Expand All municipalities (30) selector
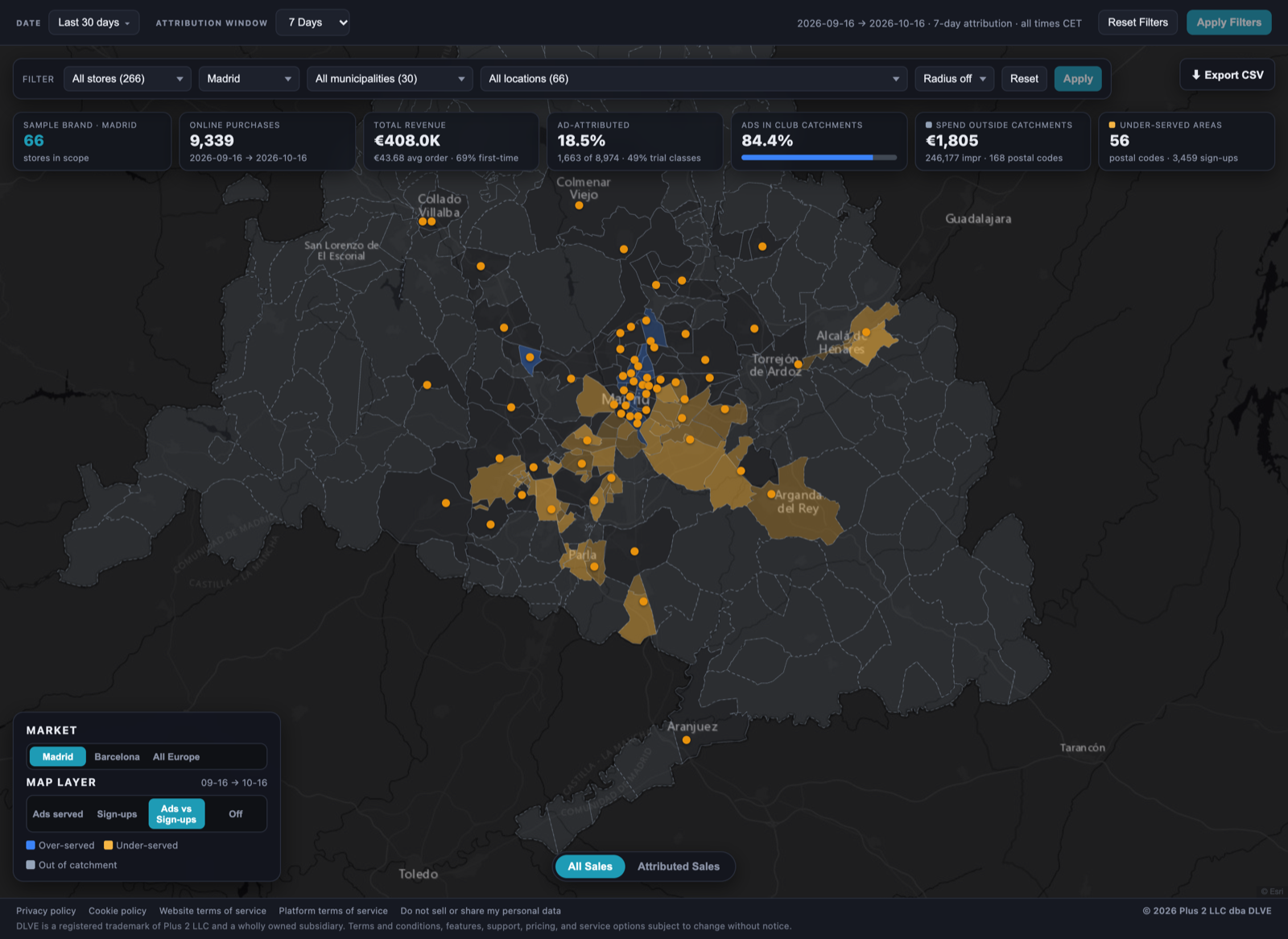 click(x=390, y=79)
